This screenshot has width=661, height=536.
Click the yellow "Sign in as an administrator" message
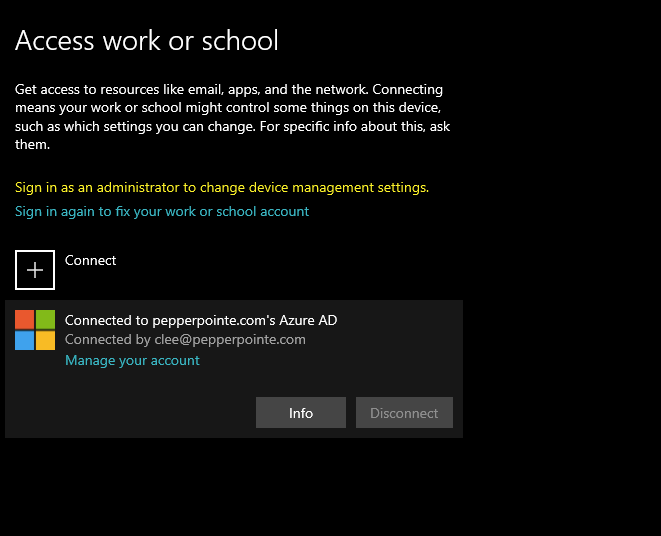pyautogui.click(x=222, y=187)
